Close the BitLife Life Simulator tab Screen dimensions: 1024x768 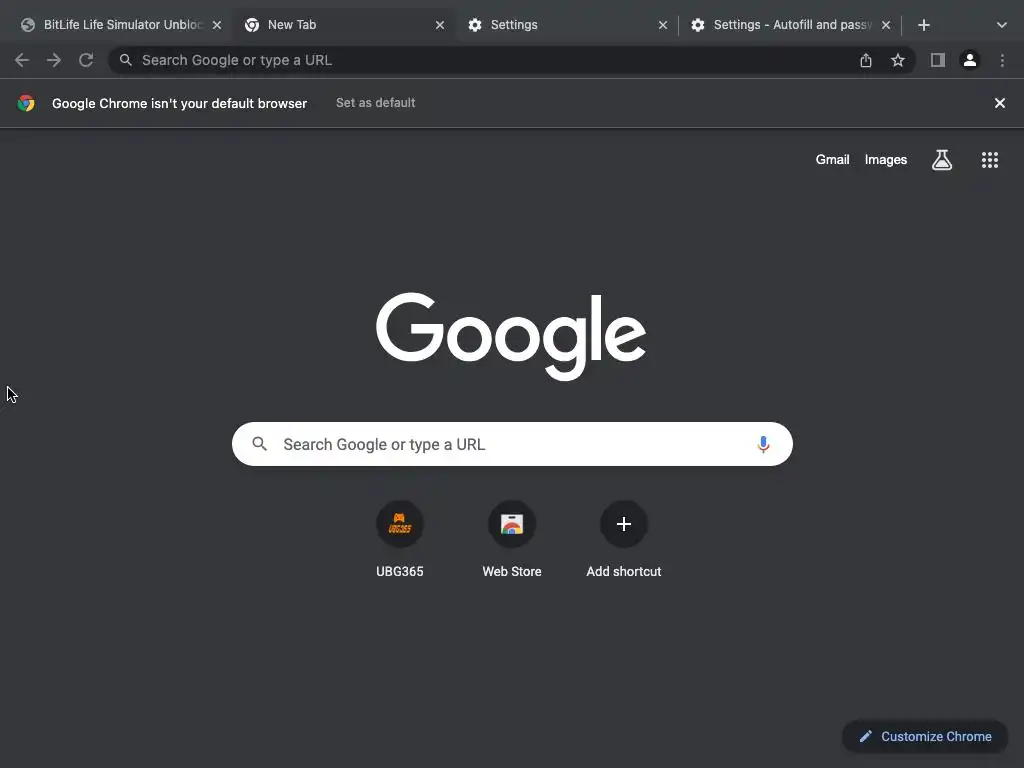(x=217, y=25)
